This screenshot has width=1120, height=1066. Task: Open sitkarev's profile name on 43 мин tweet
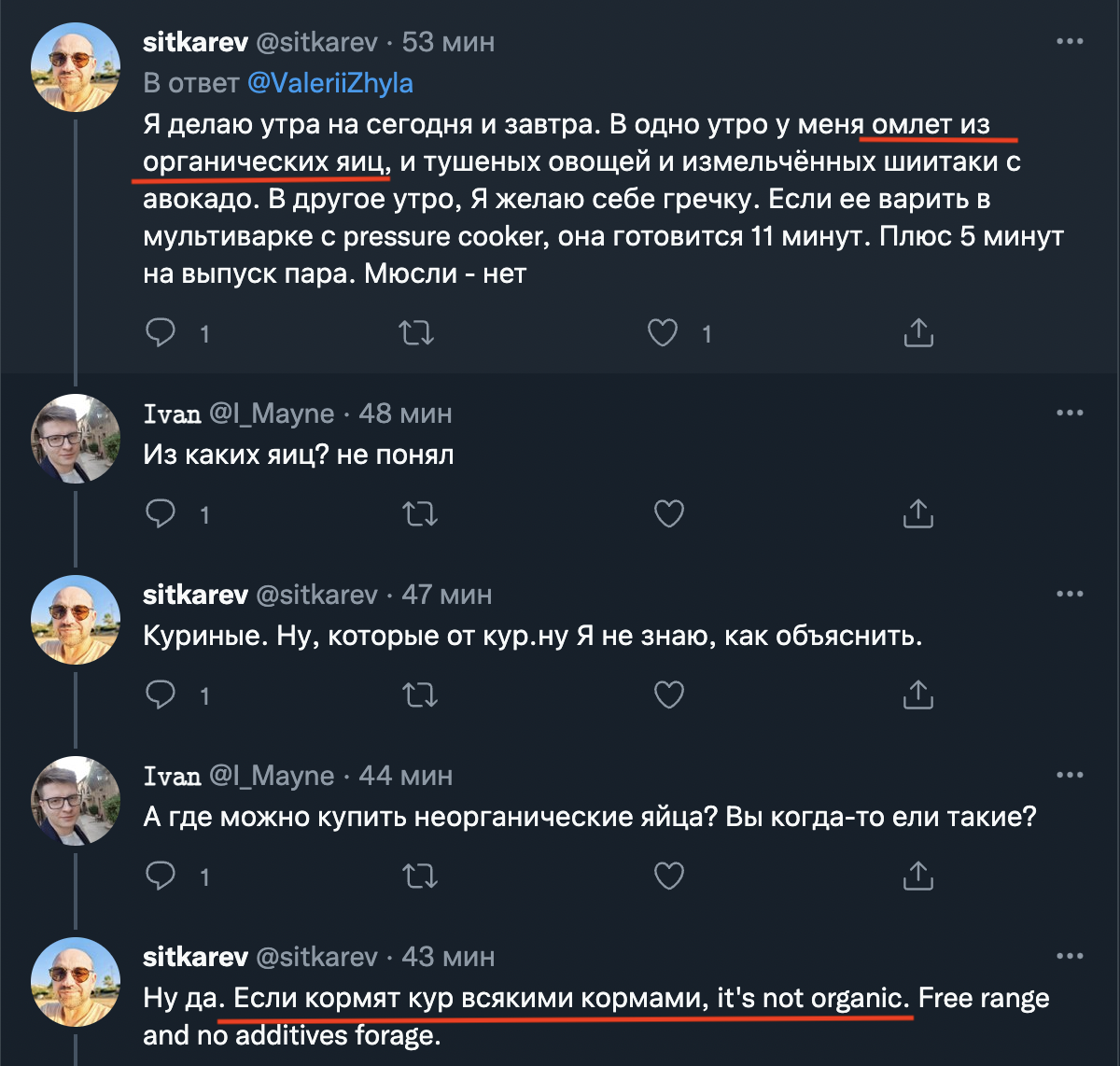pos(195,957)
